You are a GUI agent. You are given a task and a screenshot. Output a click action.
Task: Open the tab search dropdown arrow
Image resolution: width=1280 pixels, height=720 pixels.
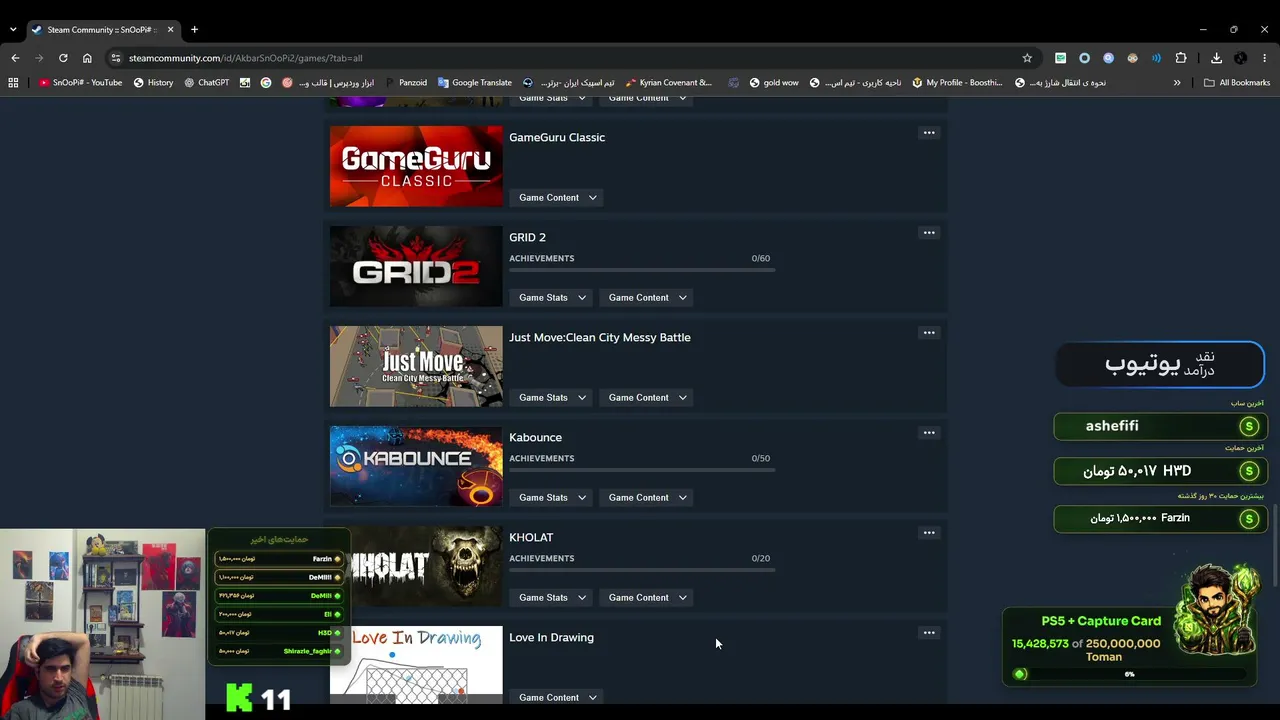13,29
